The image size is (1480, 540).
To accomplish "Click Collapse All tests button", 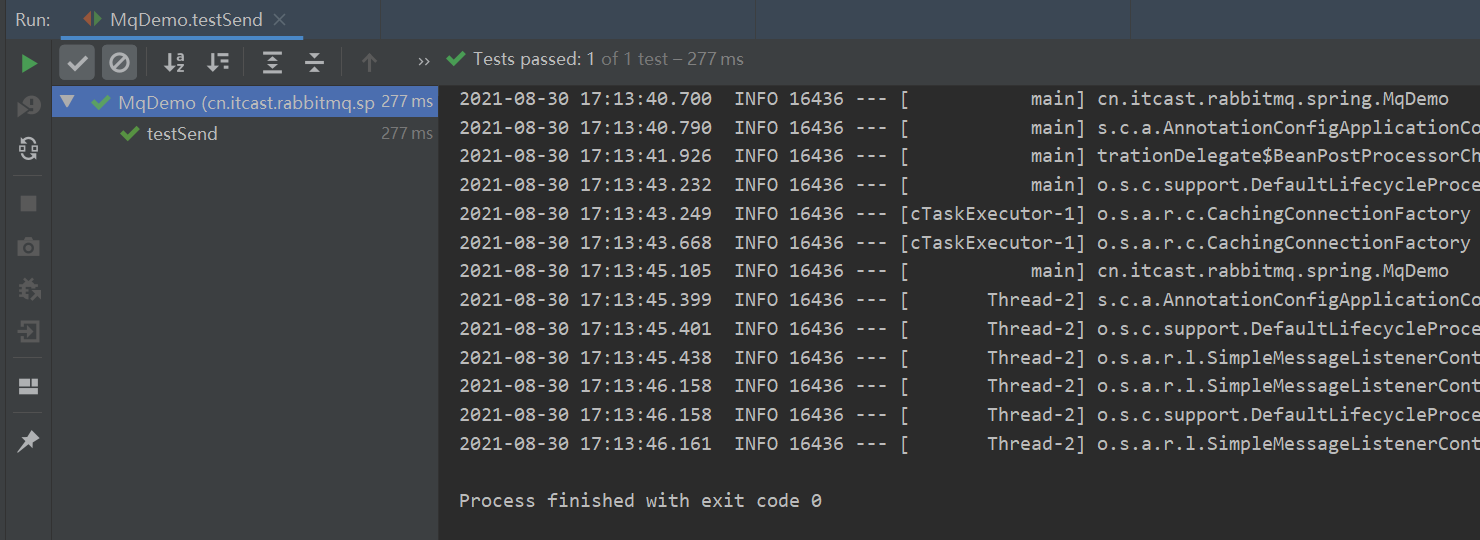I will pyautogui.click(x=314, y=63).
